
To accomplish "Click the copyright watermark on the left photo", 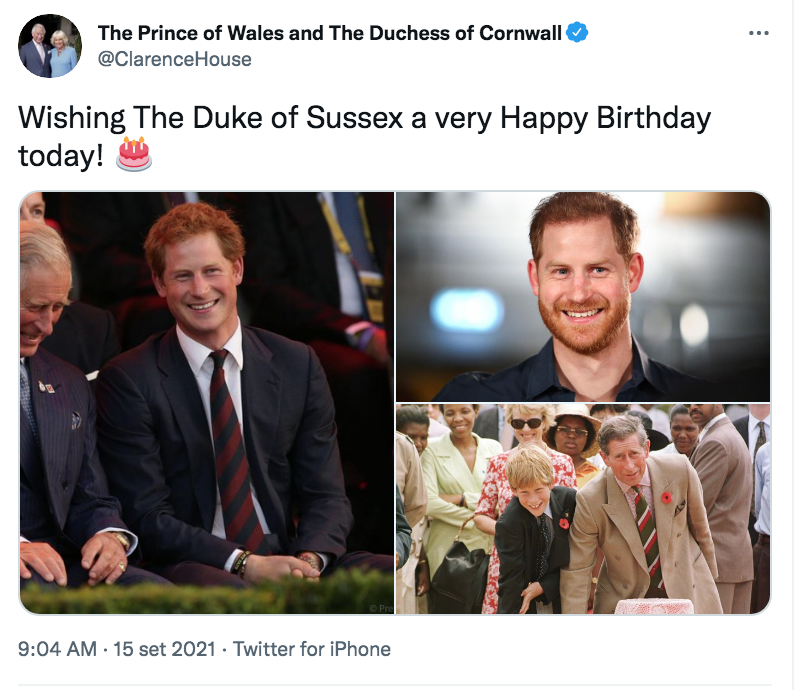I will pyautogui.click(x=380, y=607).
